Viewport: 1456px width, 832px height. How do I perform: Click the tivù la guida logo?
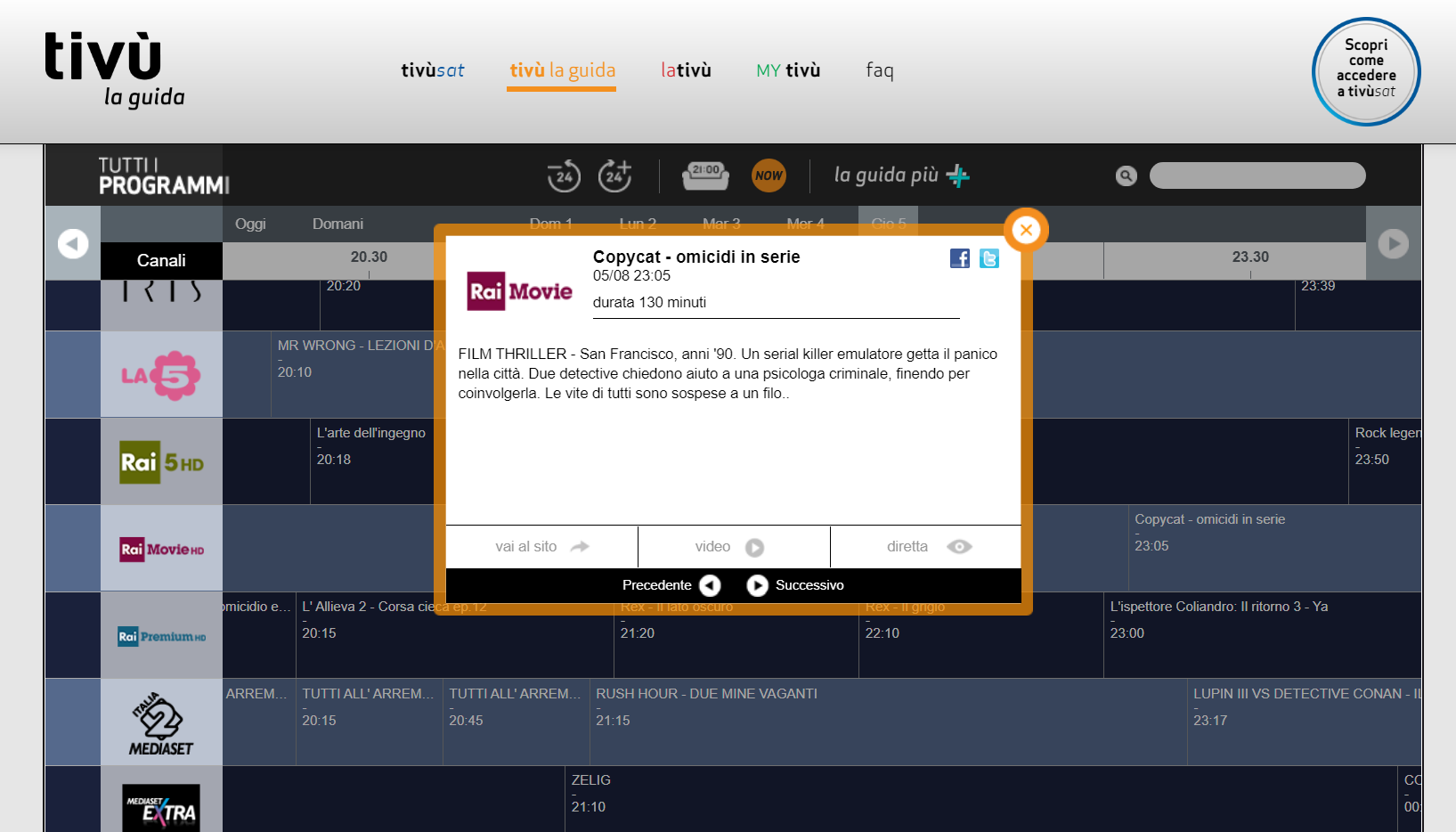point(115,69)
